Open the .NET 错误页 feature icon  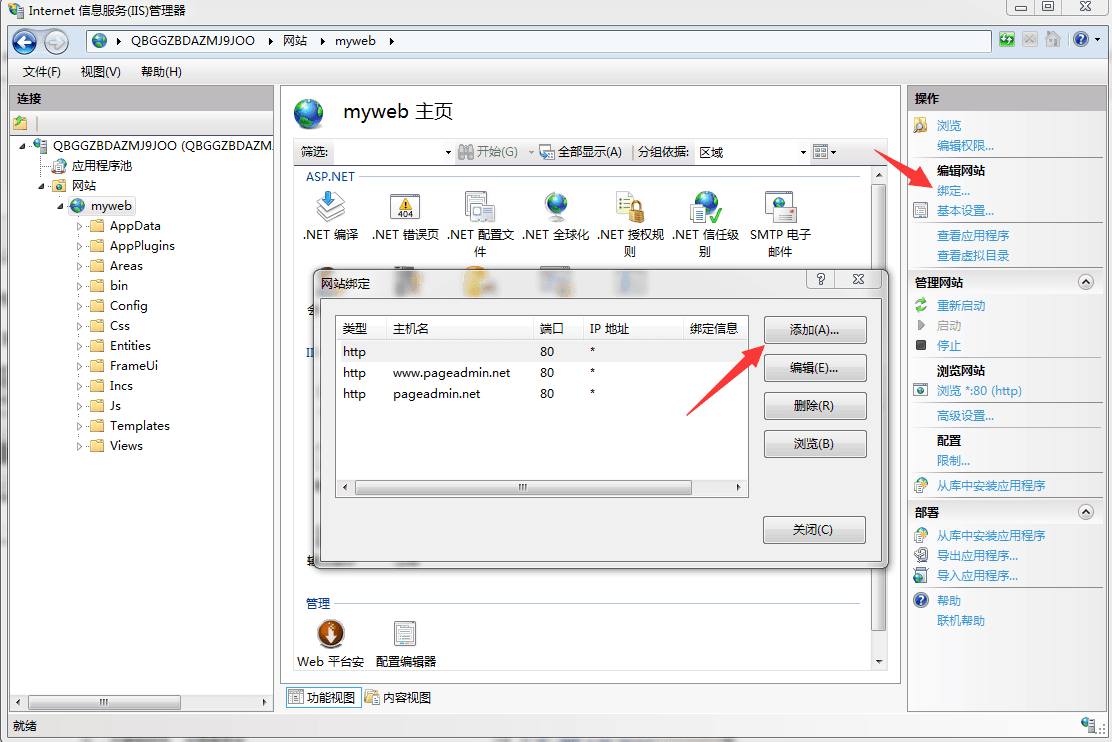[404, 208]
